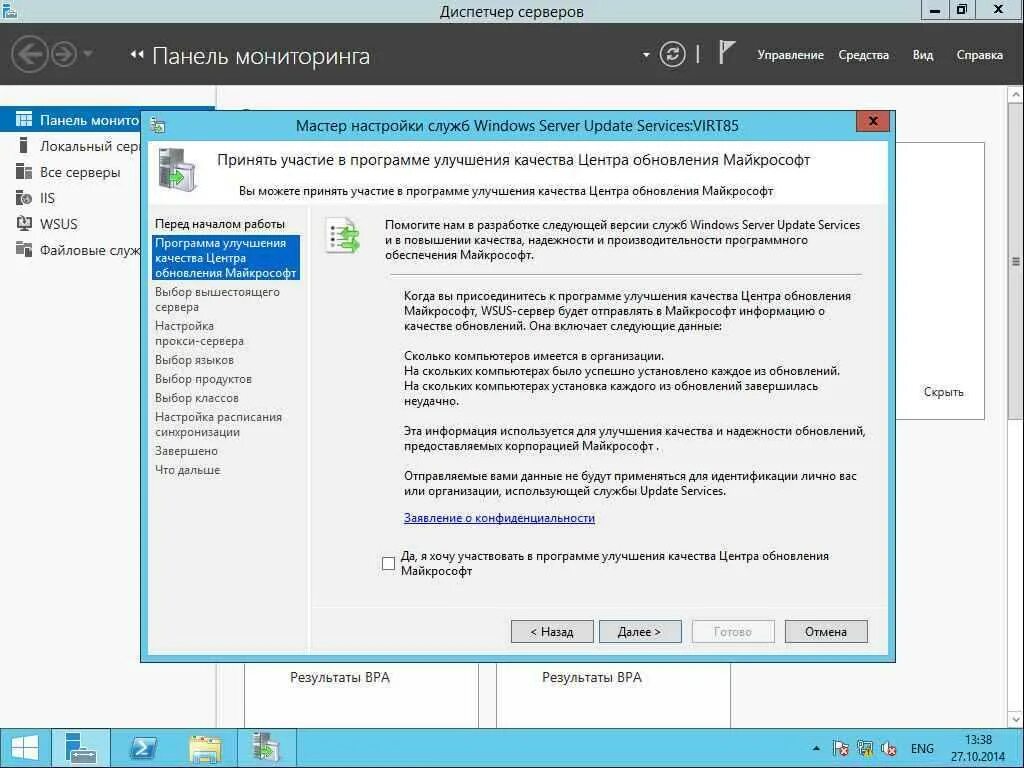Open the Средства menu
Viewport: 1024px width, 768px height.
[x=863, y=55]
